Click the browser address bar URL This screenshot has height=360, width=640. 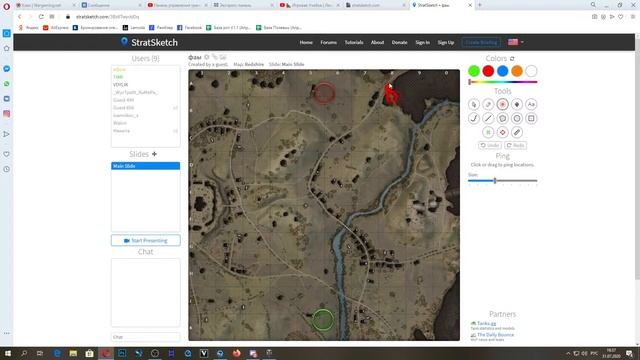click(x=108, y=17)
